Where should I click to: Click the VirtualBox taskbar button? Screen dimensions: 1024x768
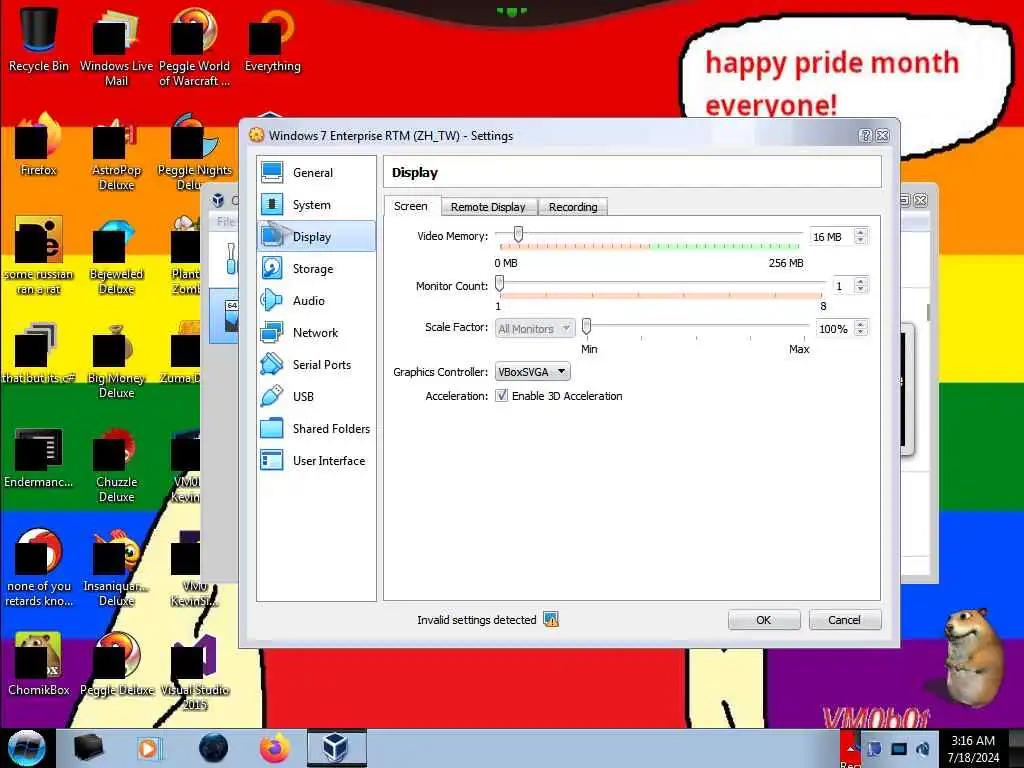(x=336, y=748)
